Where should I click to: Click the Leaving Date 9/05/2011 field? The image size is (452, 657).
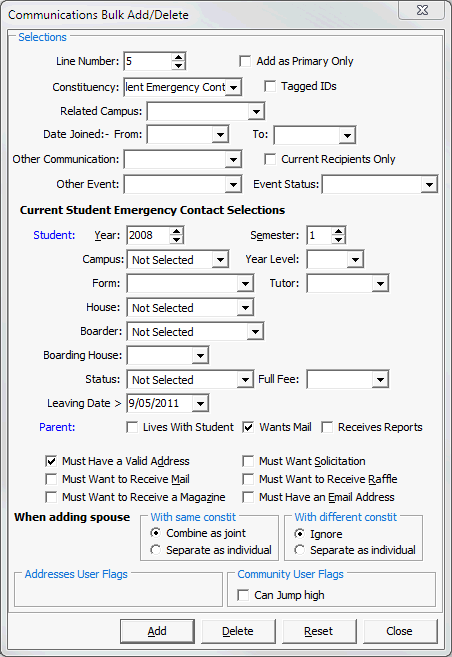click(160, 404)
